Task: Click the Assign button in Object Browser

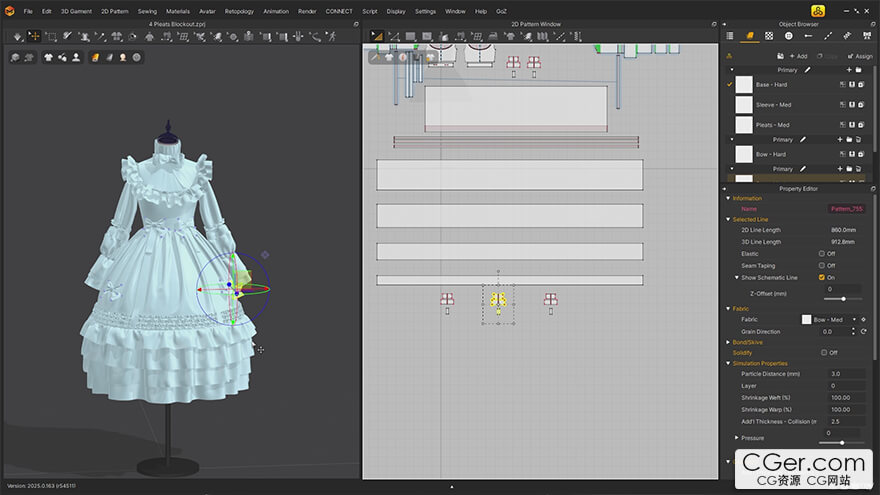Action: pyautogui.click(x=860, y=56)
